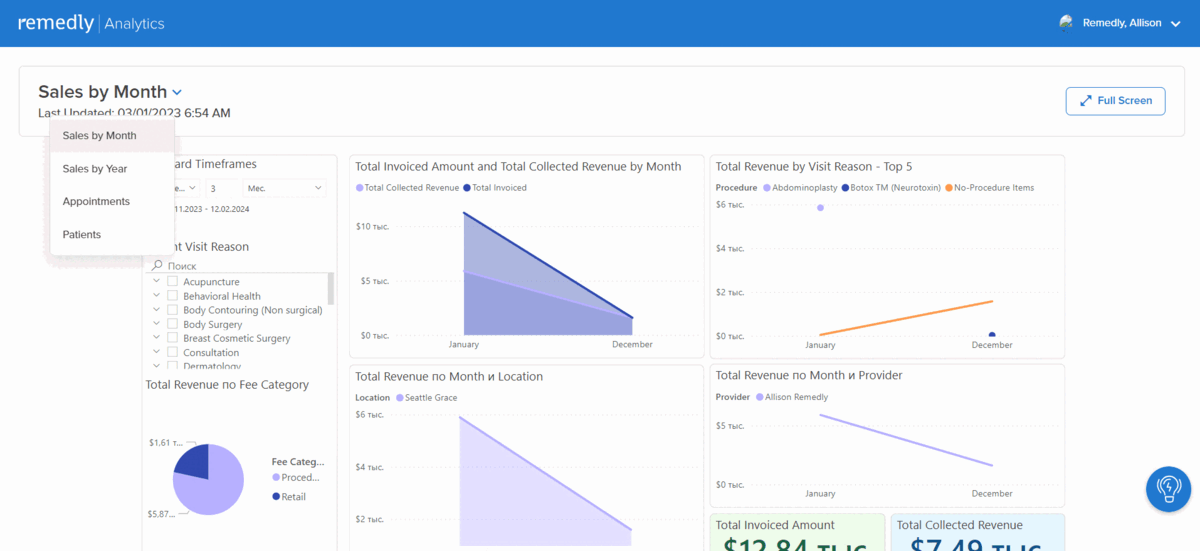Select Sales by Year from menu
Viewport: 1200px width, 551px height.
point(95,169)
